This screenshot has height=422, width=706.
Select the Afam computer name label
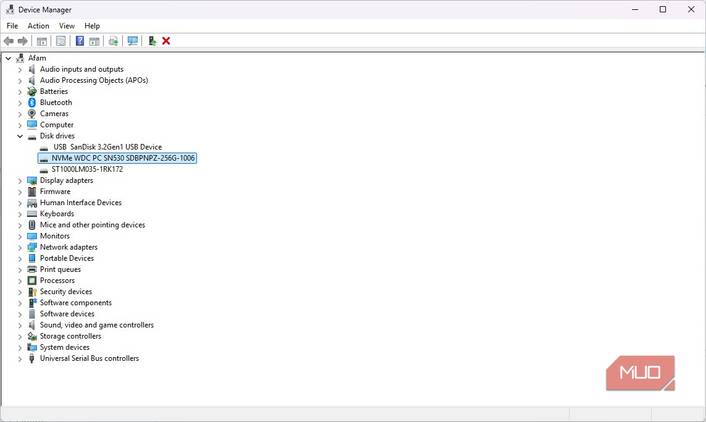(37, 58)
